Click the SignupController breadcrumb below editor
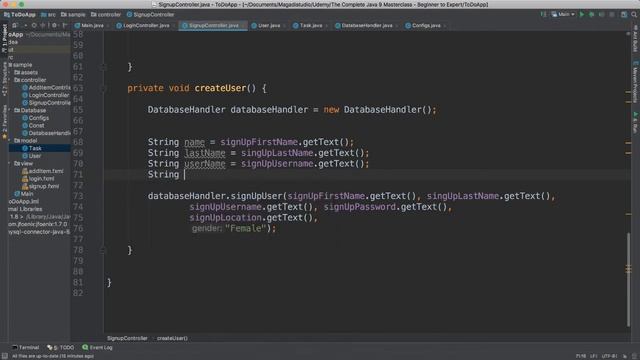Image resolution: width=640 pixels, height=360 pixels. point(127,338)
